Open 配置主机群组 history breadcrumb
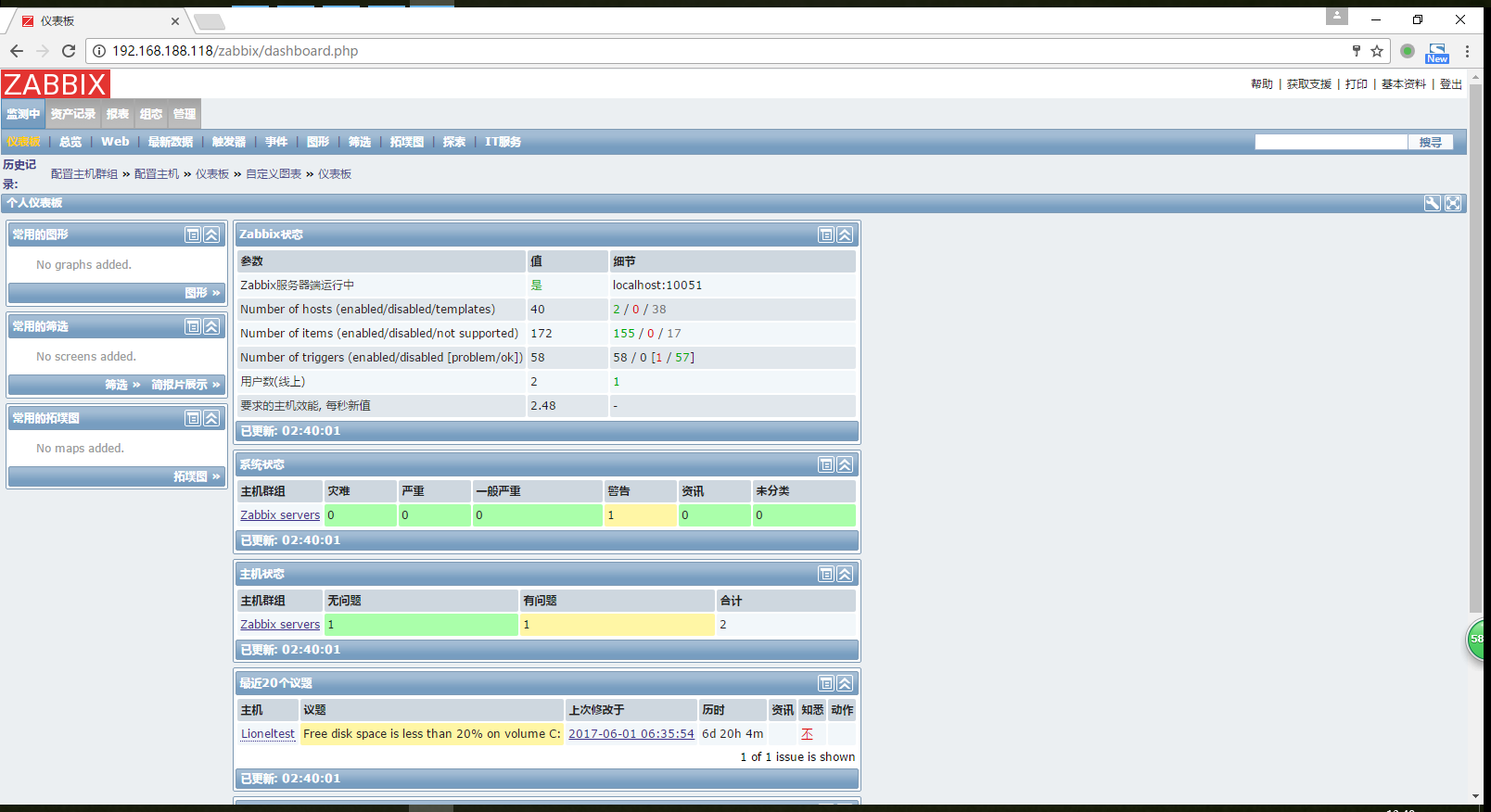The image size is (1491, 812). 84,174
